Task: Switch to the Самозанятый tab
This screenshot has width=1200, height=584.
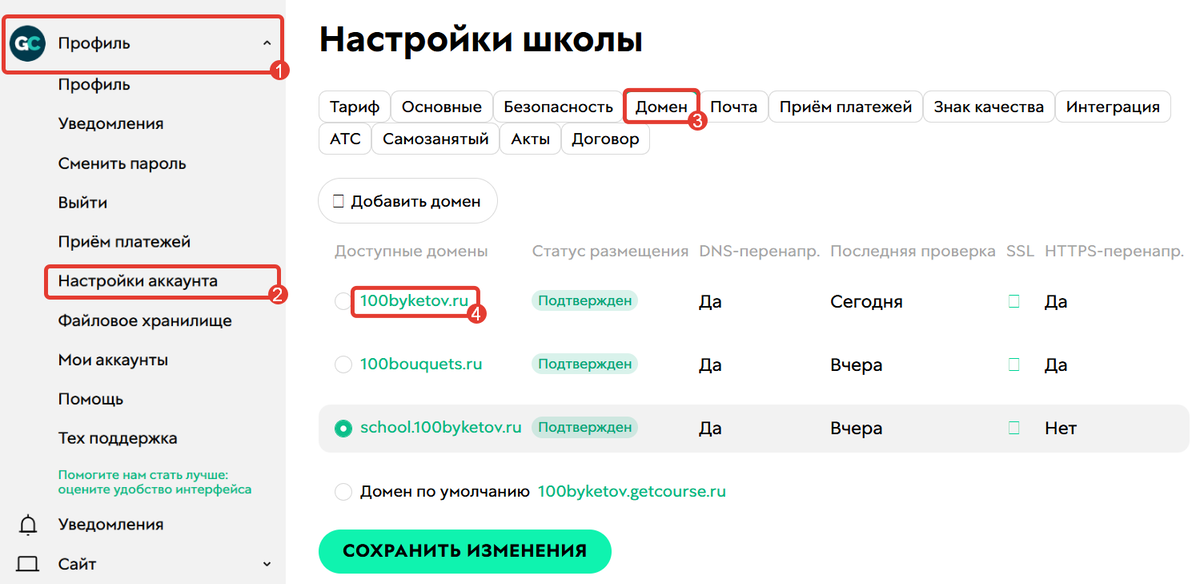Action: (435, 139)
